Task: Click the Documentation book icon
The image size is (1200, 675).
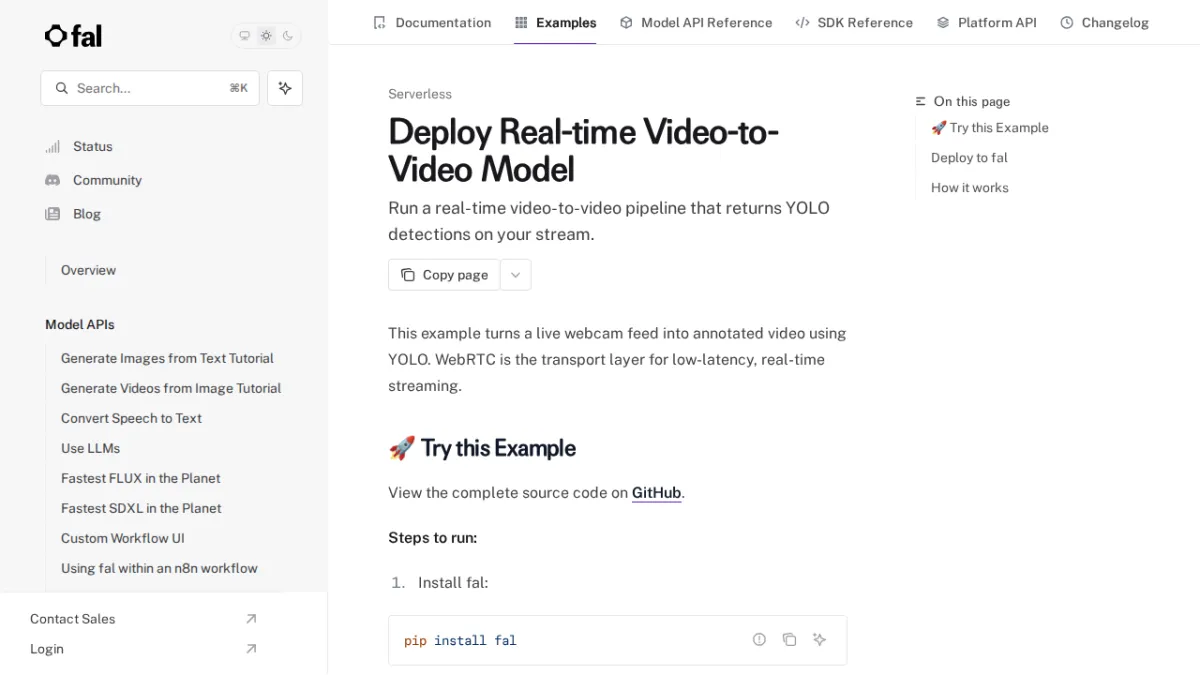Action: coord(379,22)
